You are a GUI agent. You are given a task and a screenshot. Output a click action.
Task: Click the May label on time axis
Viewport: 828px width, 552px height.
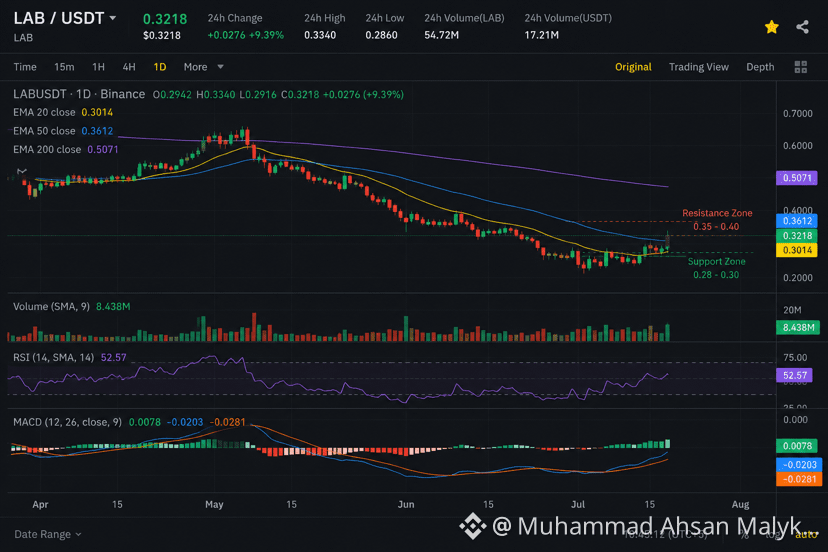pyautogui.click(x=214, y=504)
